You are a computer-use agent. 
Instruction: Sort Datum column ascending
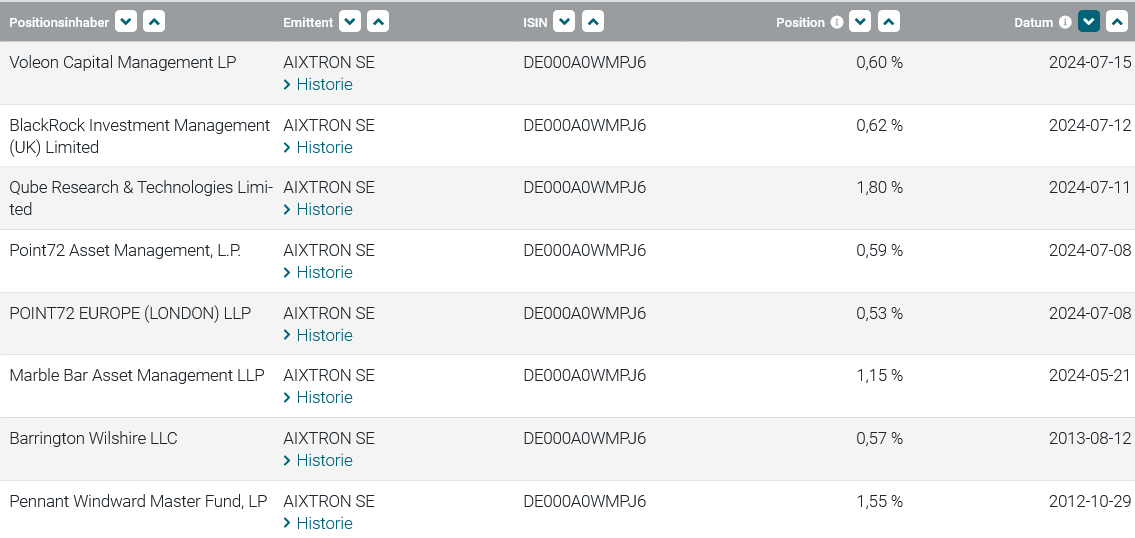(1116, 22)
